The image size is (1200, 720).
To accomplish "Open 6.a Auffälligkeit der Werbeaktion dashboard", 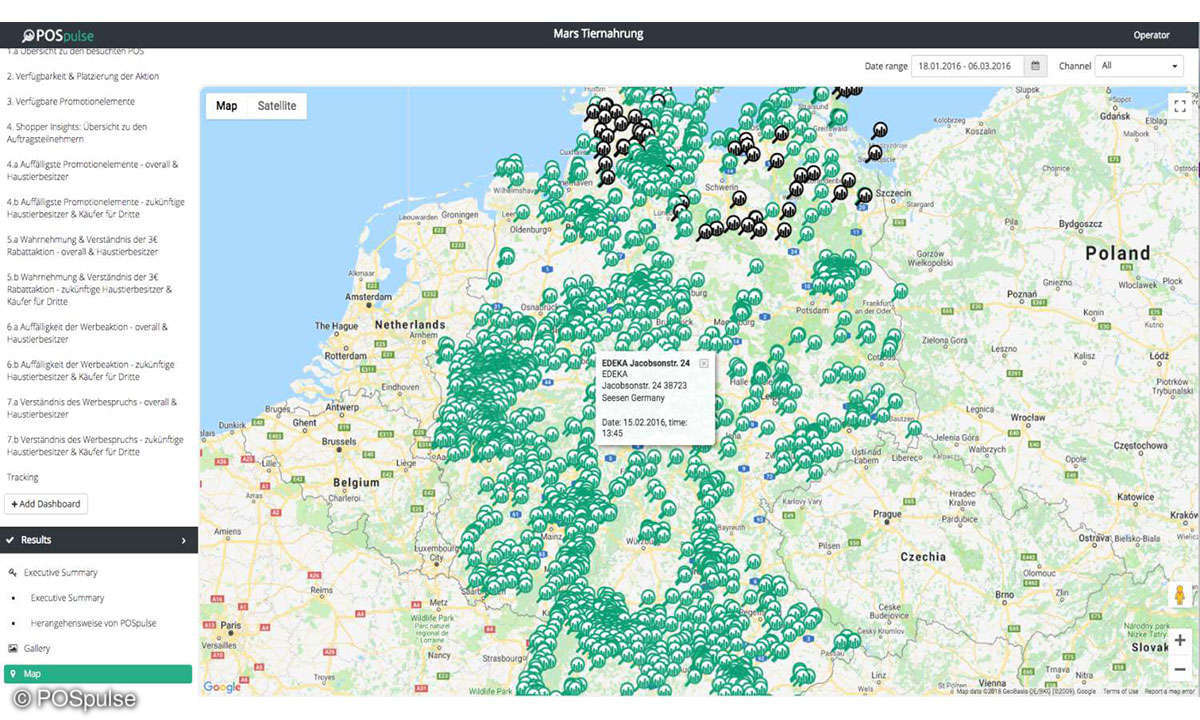I will (x=88, y=333).
